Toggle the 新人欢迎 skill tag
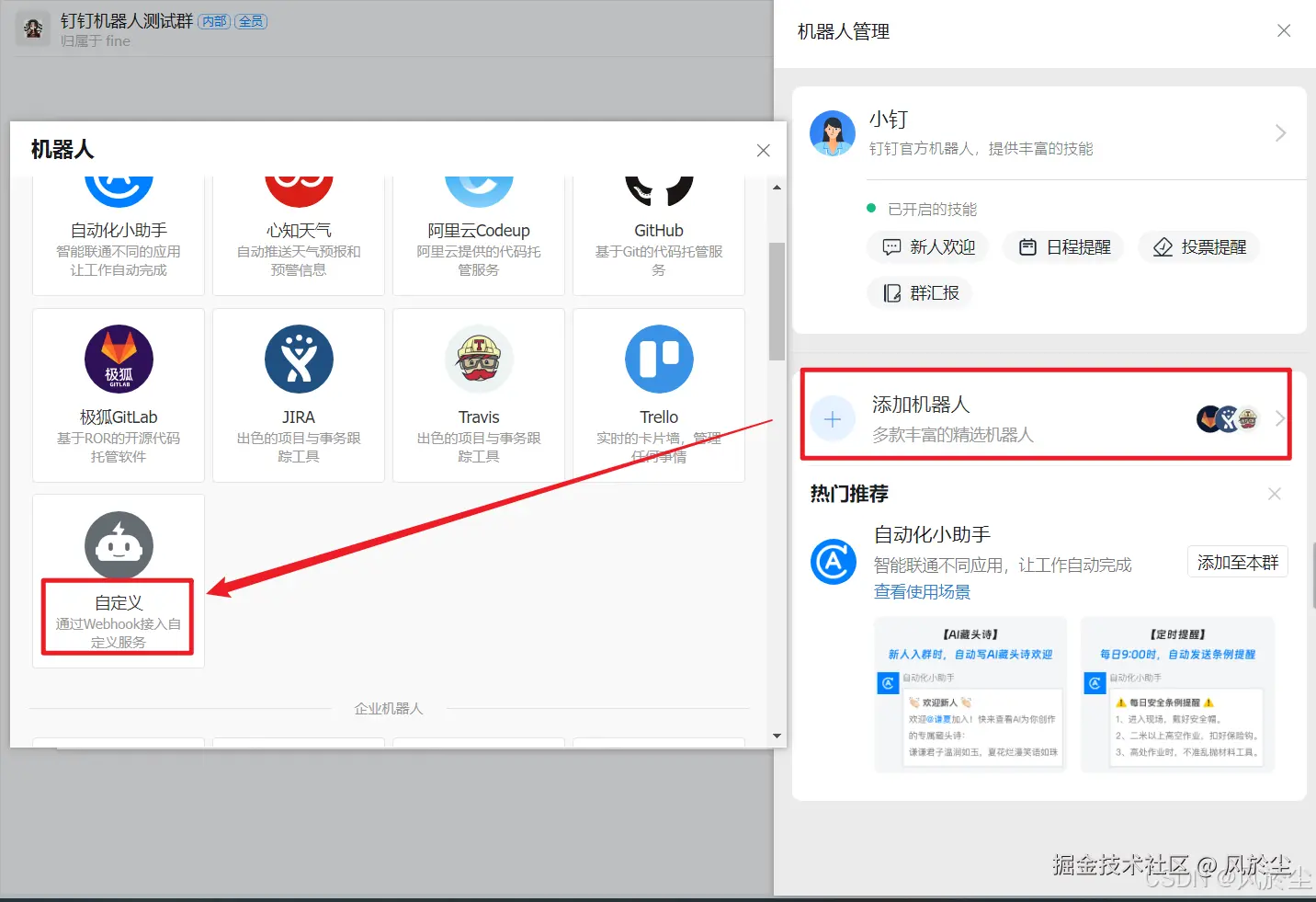The height and width of the screenshot is (902, 1316). 927,246
